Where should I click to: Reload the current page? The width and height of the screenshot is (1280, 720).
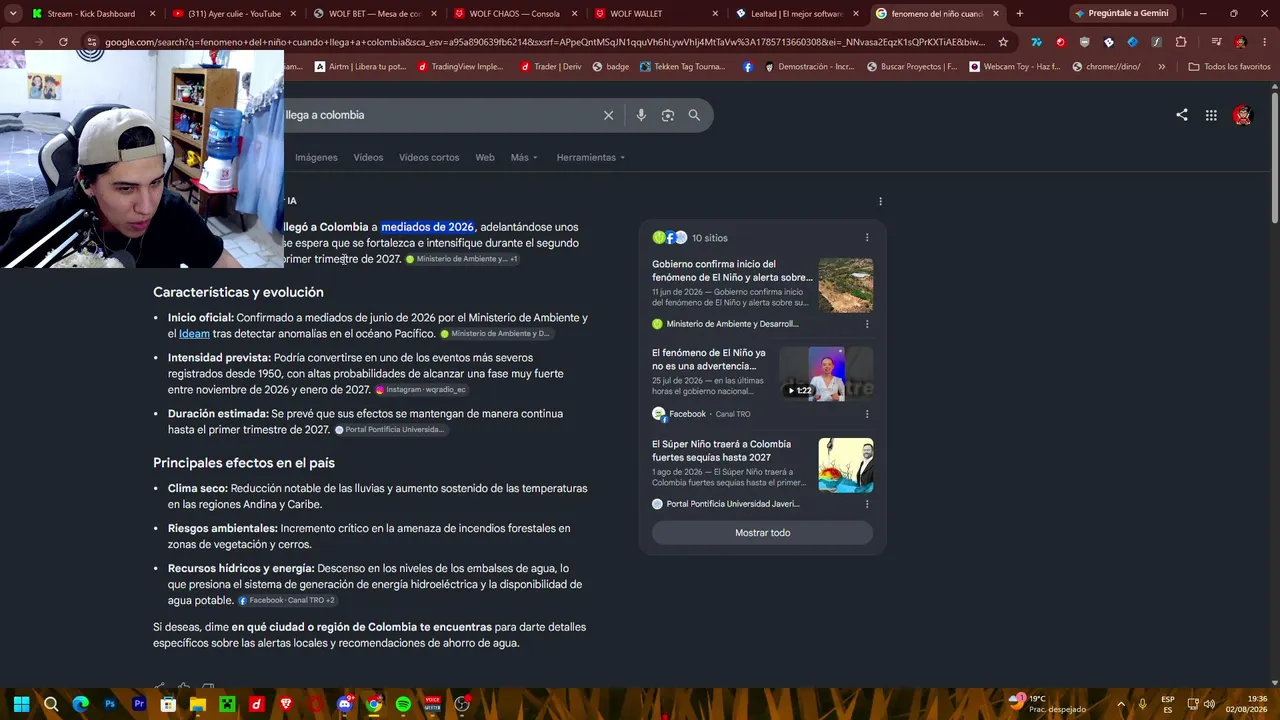63,42
